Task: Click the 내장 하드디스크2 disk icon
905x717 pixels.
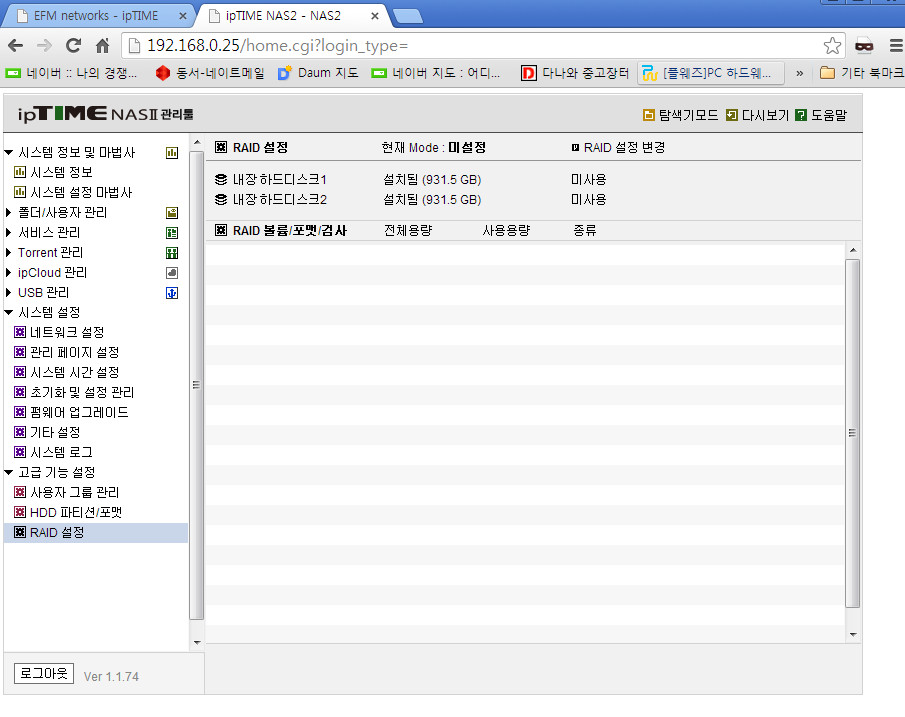Action: coord(221,200)
